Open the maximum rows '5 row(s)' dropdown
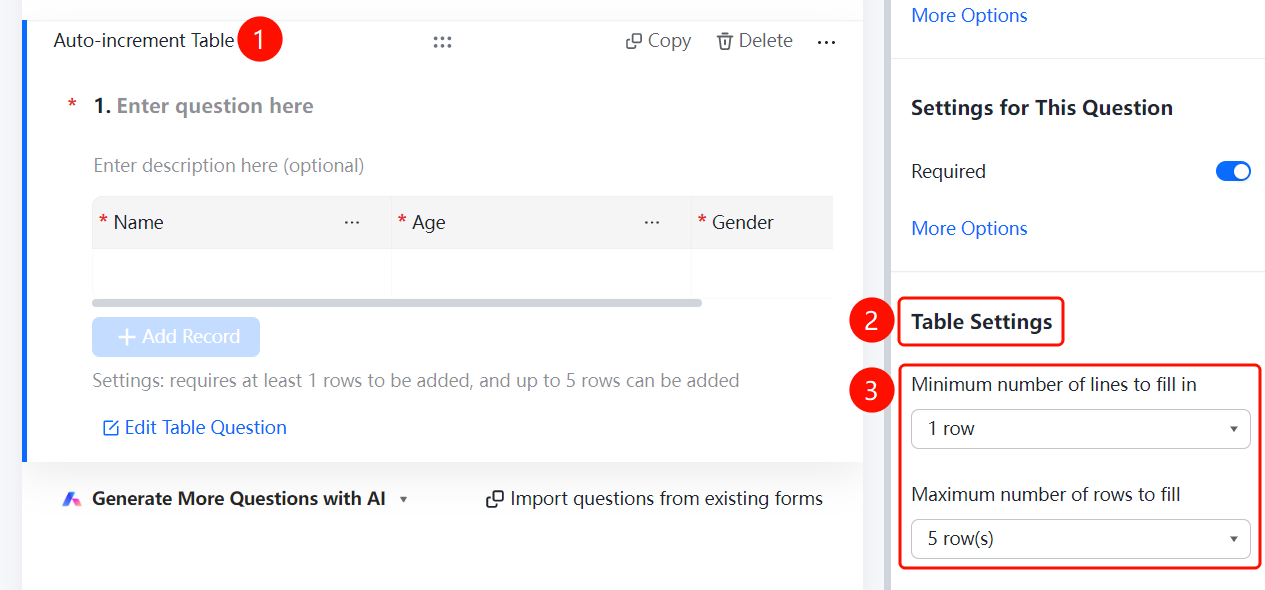Viewport: 1265px width, 590px height. coord(1081,539)
